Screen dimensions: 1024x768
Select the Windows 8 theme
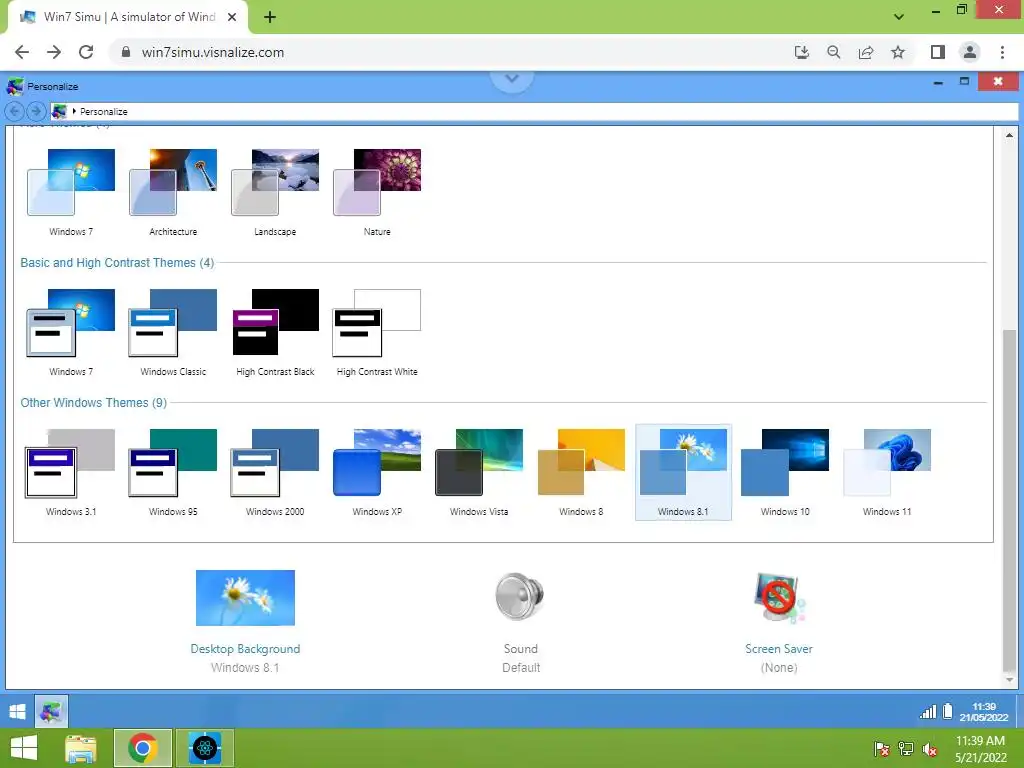[x=581, y=472]
